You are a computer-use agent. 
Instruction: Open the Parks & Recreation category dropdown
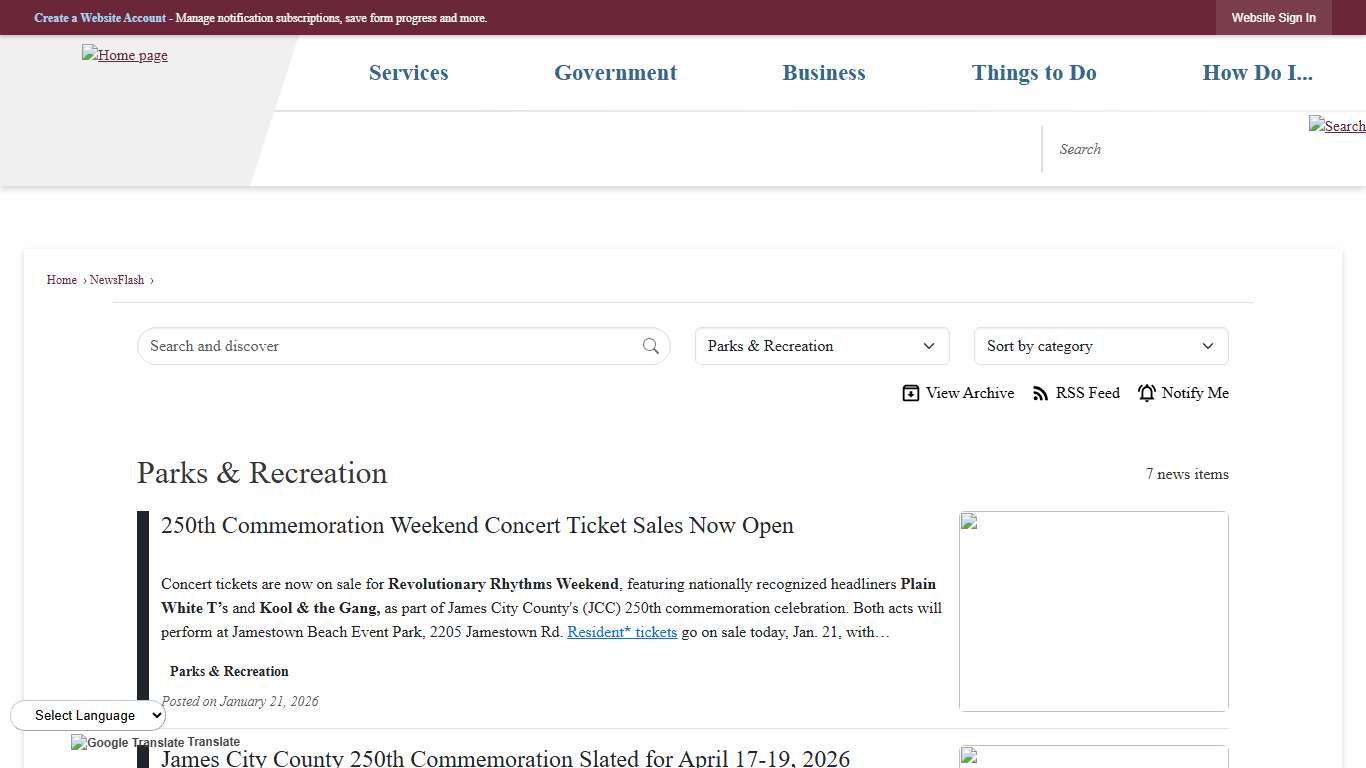(x=821, y=346)
